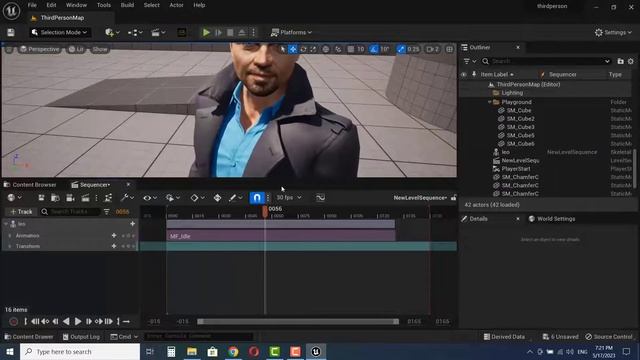Select the MF_Idle animation clip

pos(281,236)
